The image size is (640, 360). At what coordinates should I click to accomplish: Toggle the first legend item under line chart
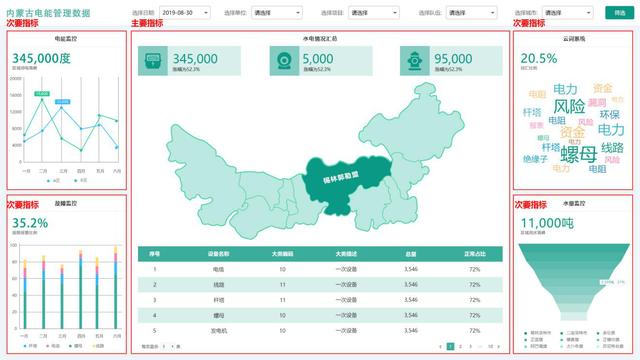[x=53, y=180]
